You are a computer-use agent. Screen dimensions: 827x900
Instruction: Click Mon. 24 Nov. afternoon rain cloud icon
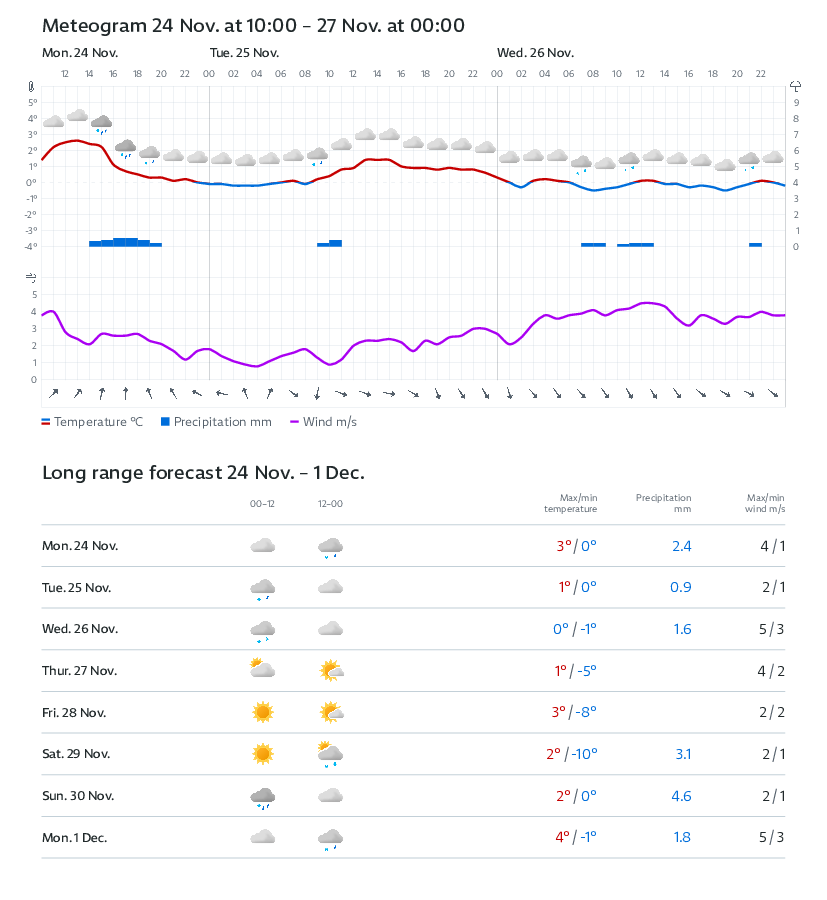point(330,547)
